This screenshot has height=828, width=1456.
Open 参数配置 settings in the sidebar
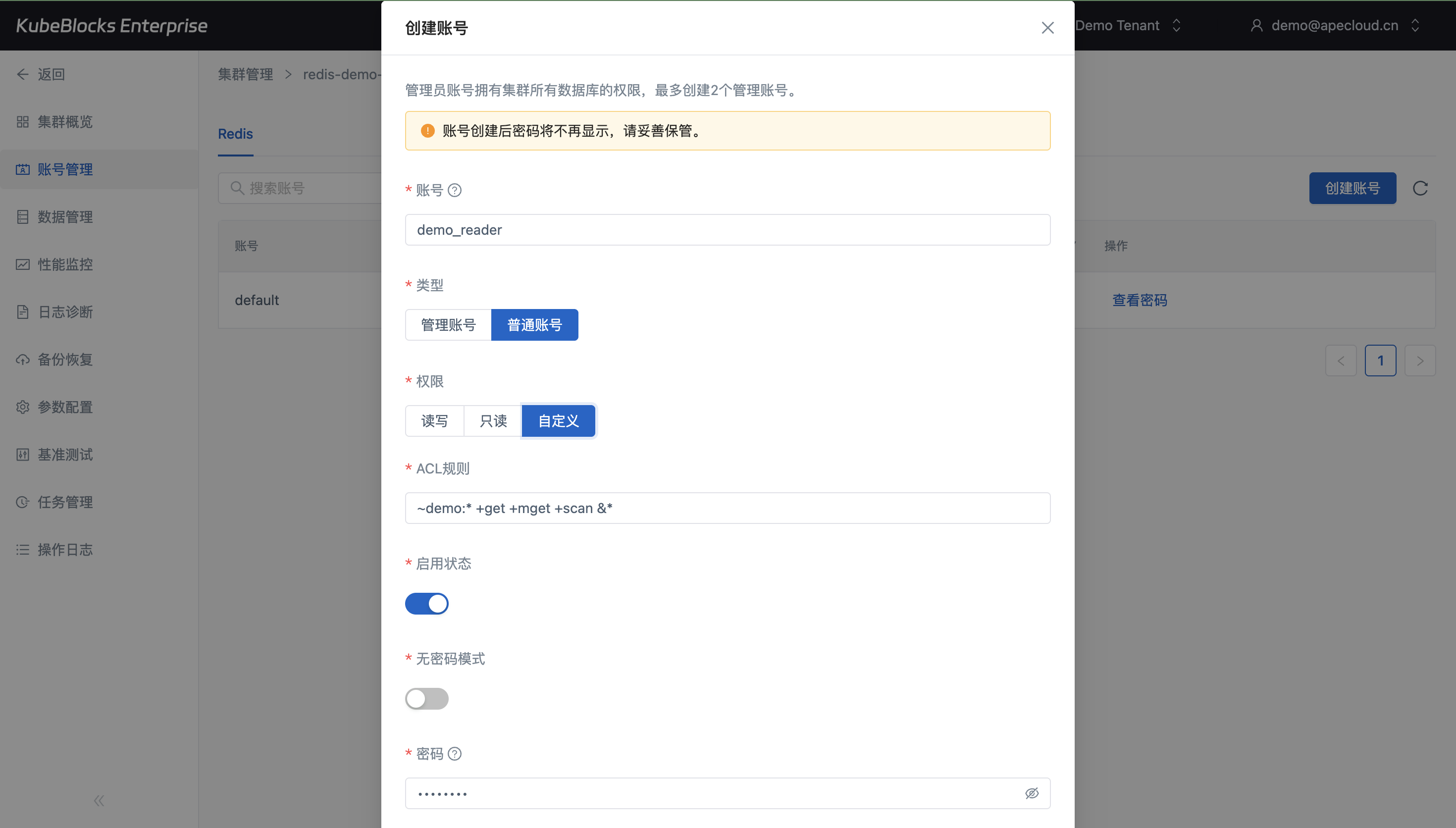tap(65, 407)
